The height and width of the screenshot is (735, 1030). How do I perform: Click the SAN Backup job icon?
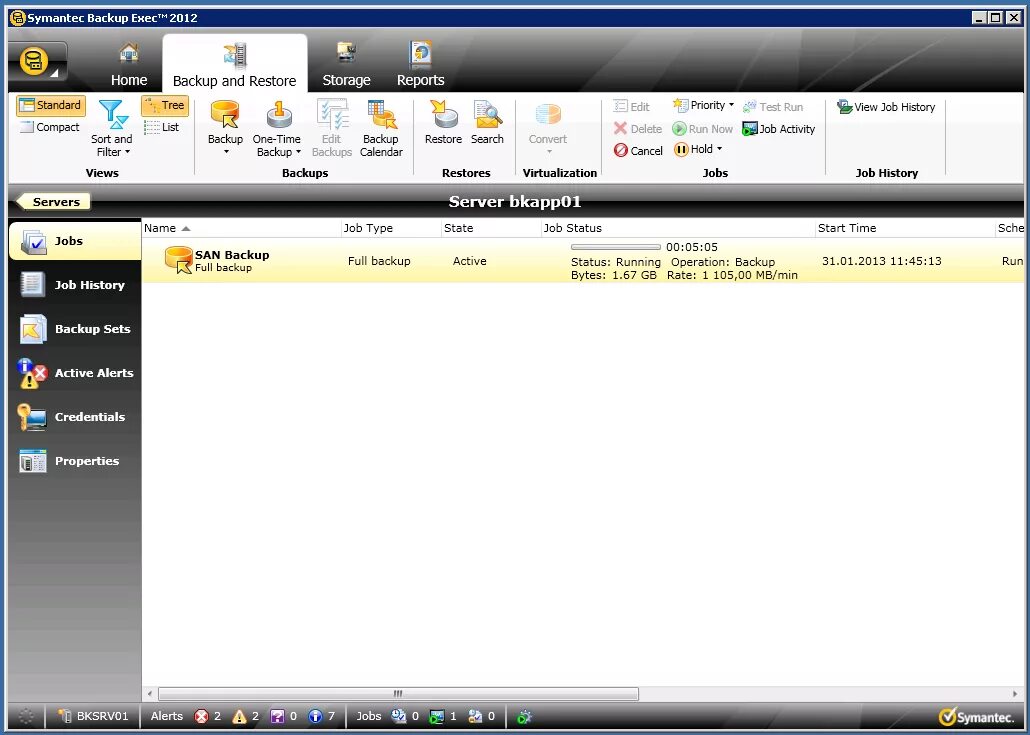(178, 260)
